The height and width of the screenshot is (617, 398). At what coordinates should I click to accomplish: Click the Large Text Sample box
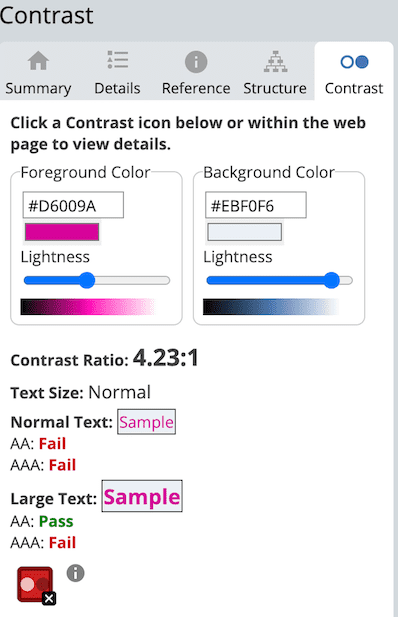142,496
